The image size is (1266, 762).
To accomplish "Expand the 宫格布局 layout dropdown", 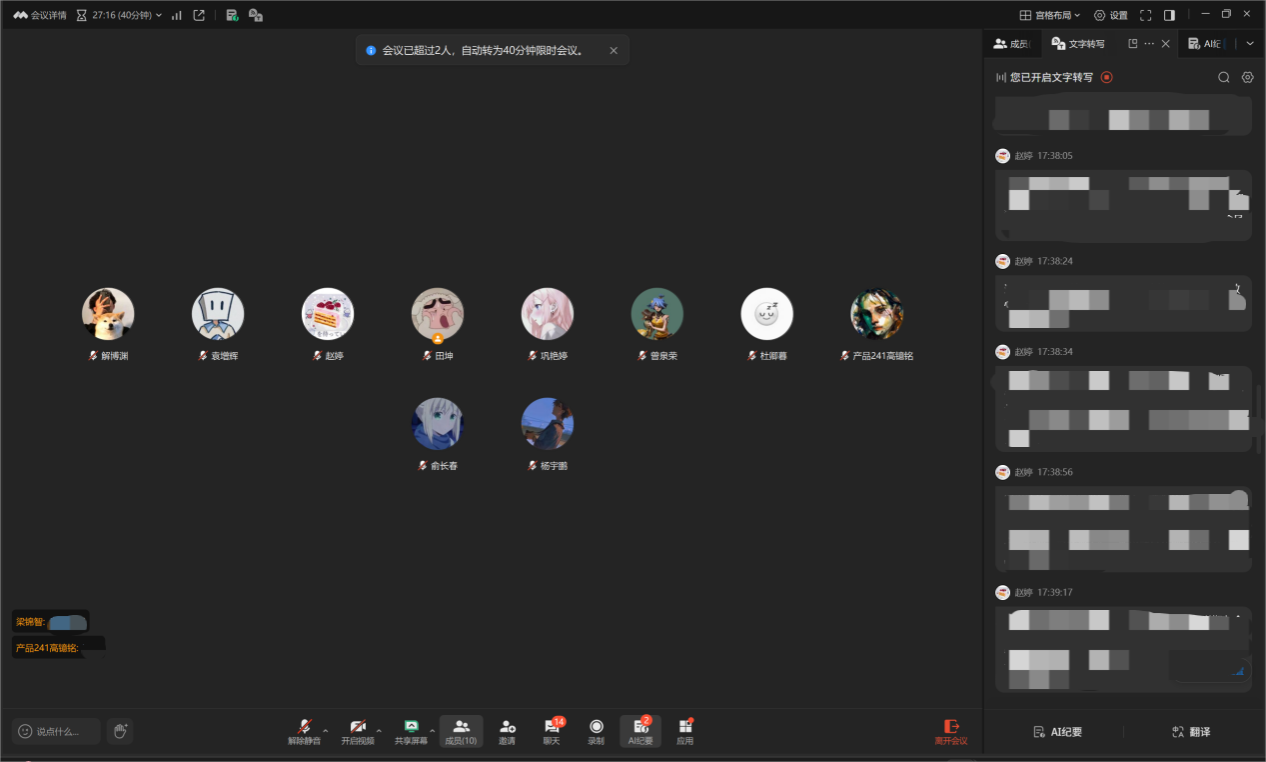I will (x=1049, y=15).
